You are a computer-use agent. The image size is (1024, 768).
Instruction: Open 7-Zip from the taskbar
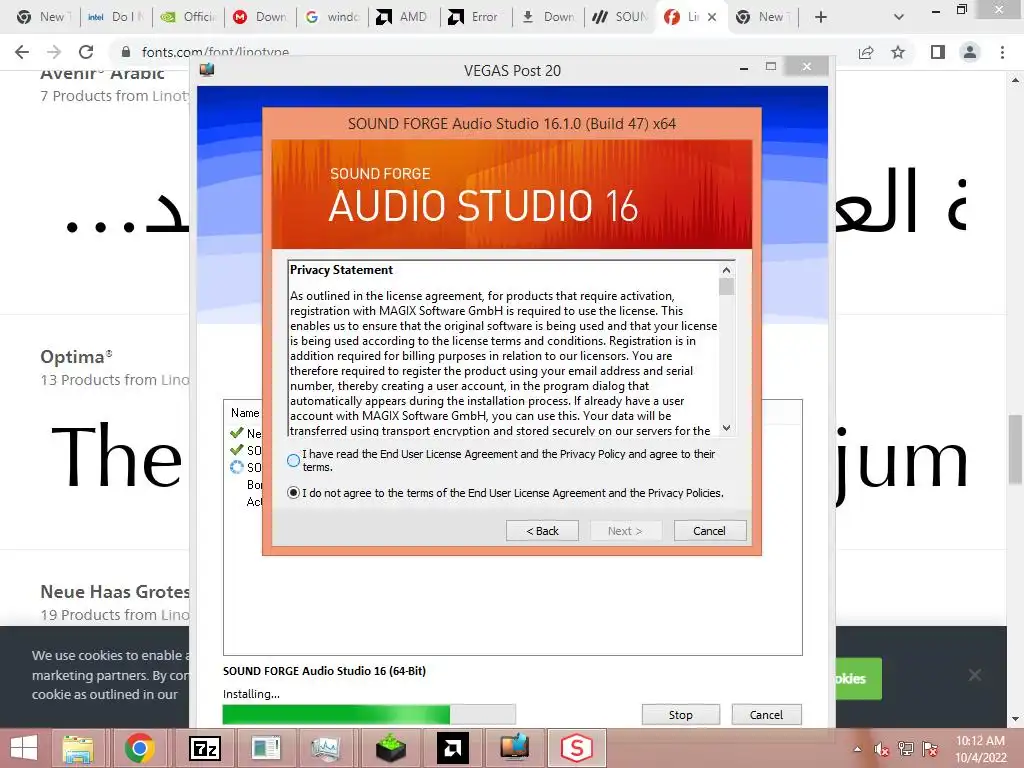pos(204,748)
